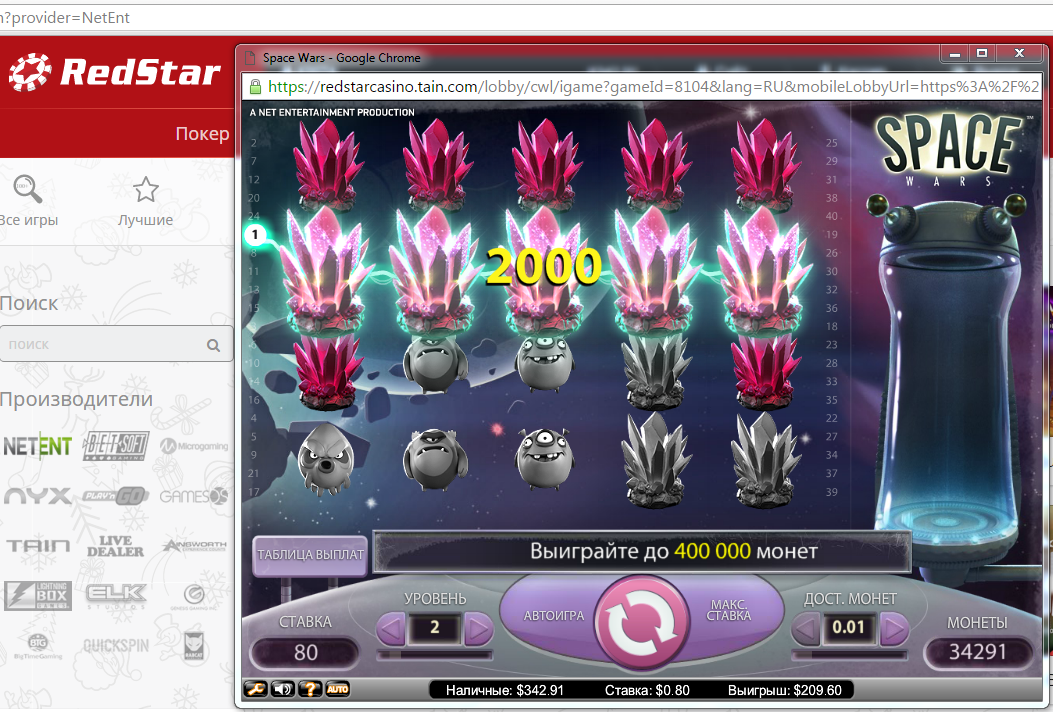Increase the coin value right arrow
Viewport: 1053px width, 712px height.
click(x=894, y=629)
